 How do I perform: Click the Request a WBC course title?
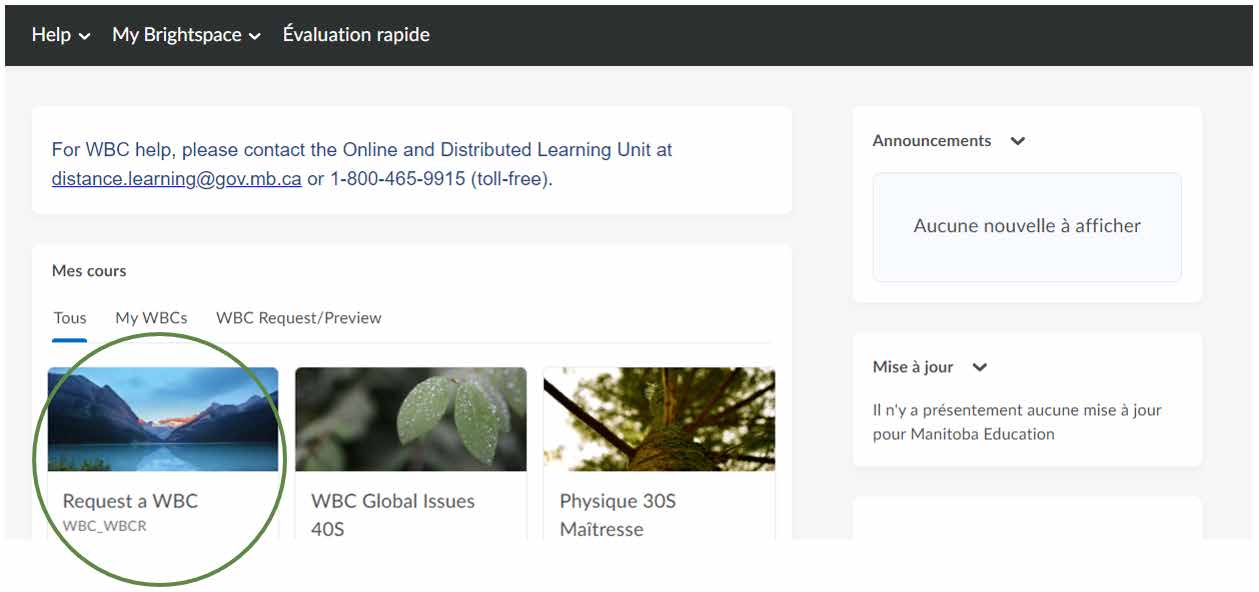[130, 501]
